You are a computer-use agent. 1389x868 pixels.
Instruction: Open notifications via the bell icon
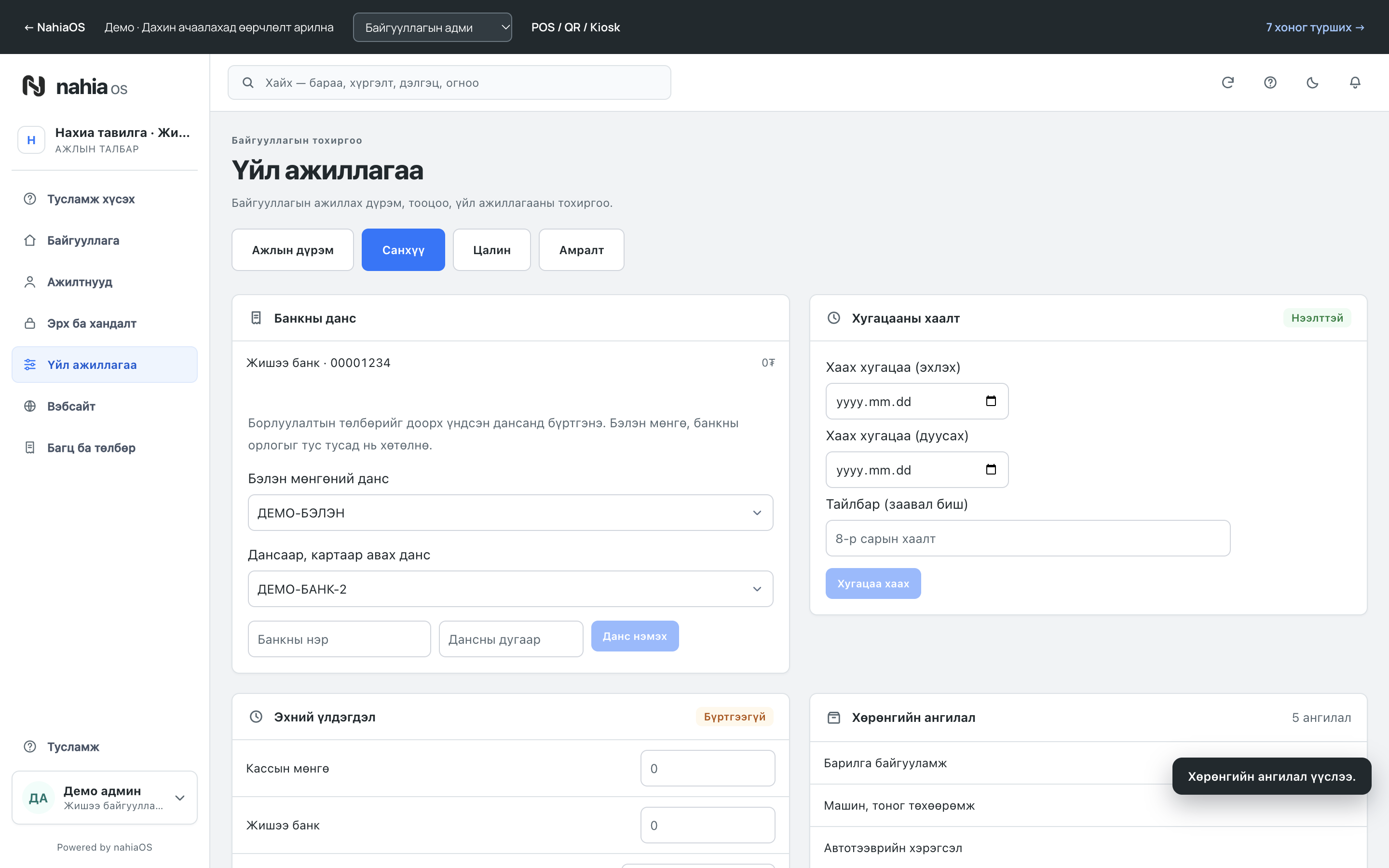[x=1355, y=82]
